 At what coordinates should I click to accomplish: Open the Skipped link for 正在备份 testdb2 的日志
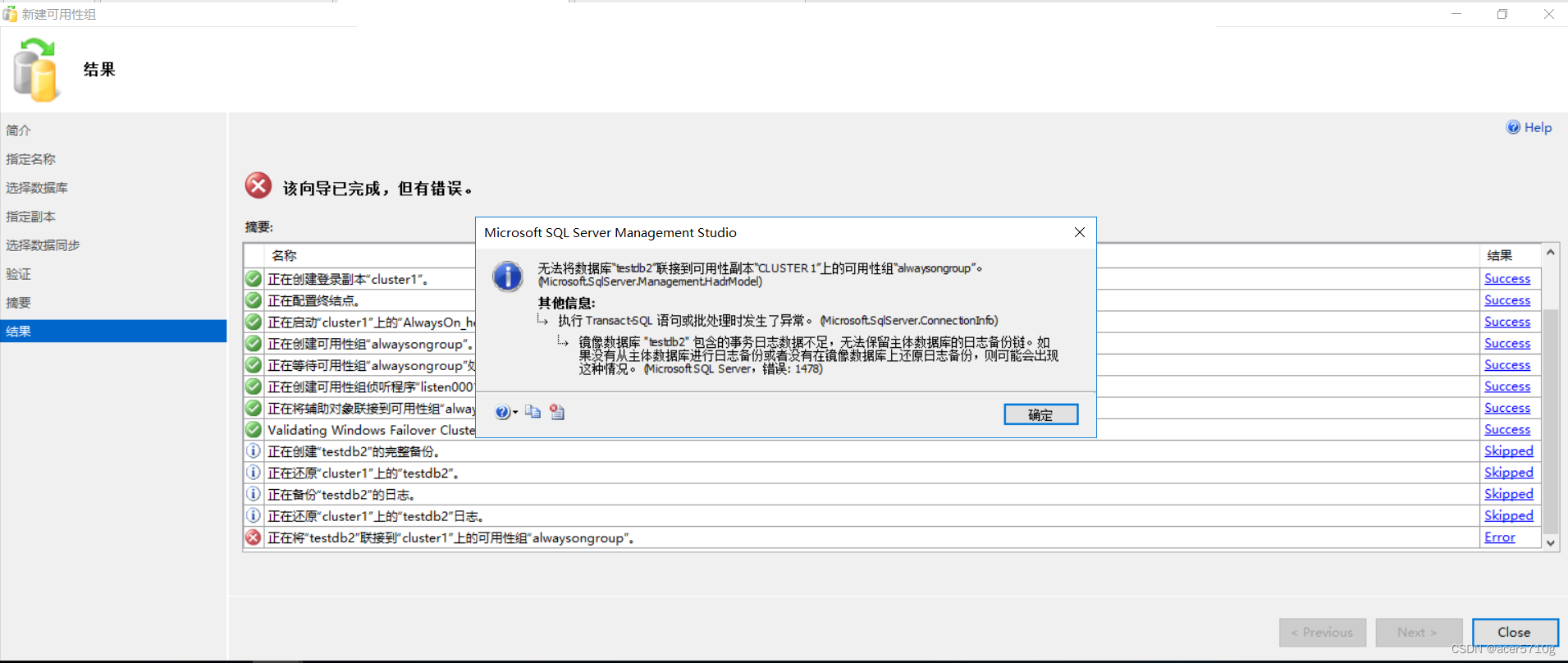click(x=1509, y=494)
